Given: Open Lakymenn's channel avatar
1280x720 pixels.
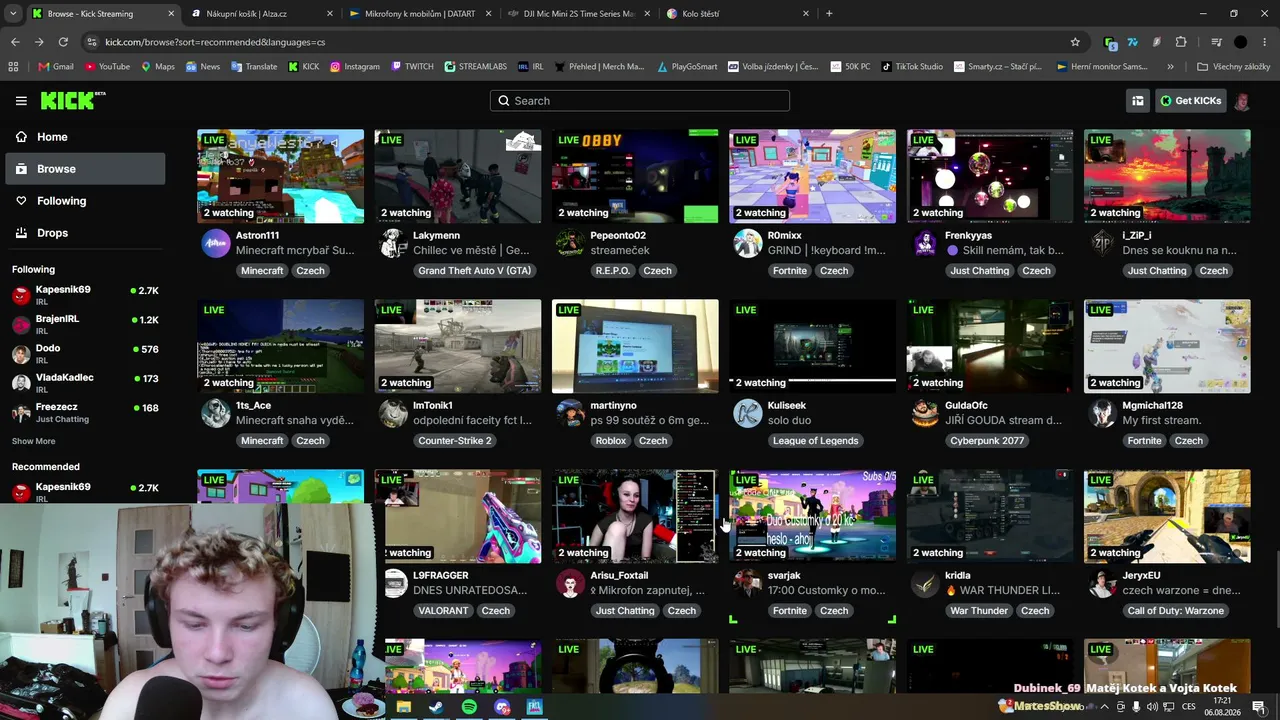Looking at the screenshot, I should point(394,243).
